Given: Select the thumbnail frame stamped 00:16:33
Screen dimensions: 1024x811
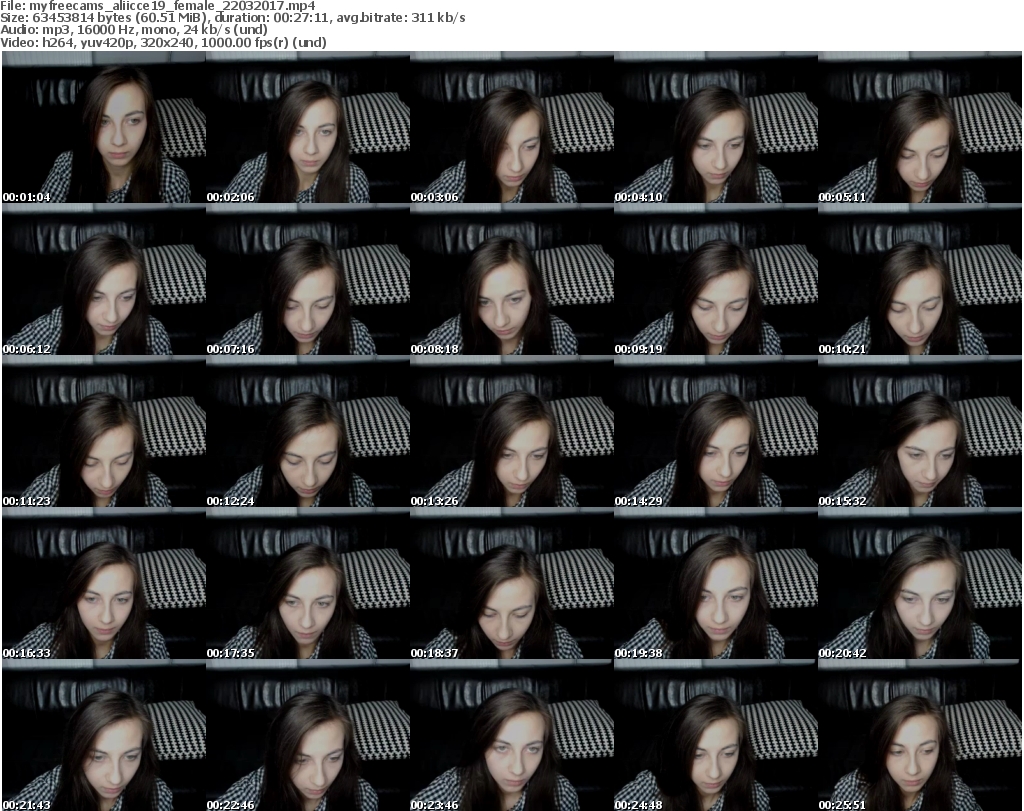Looking at the screenshot, I should tap(104, 584).
